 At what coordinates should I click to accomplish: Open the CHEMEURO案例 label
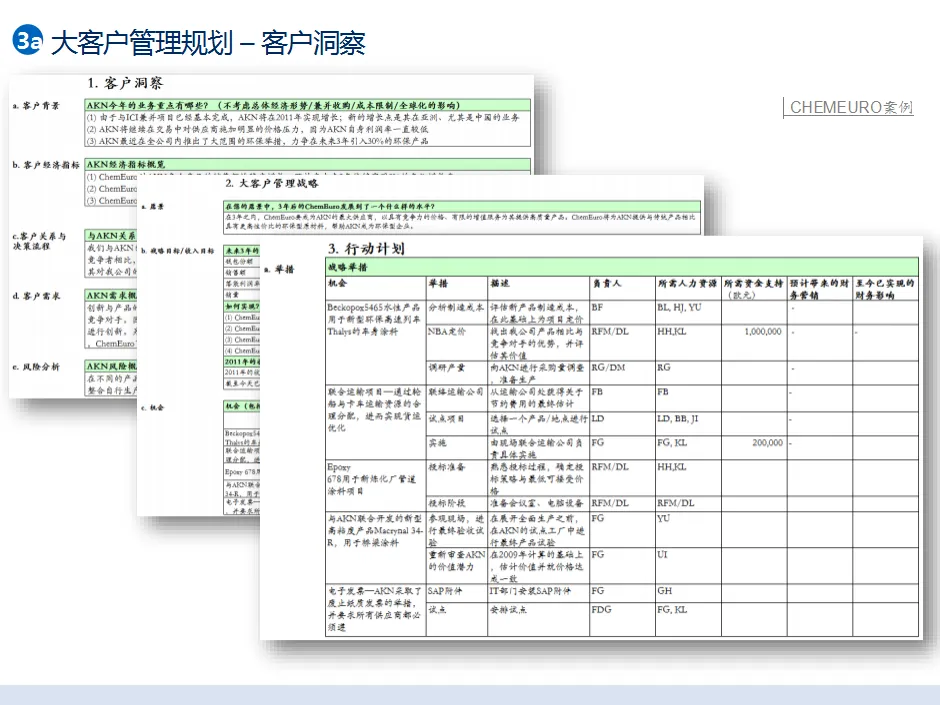click(x=851, y=107)
